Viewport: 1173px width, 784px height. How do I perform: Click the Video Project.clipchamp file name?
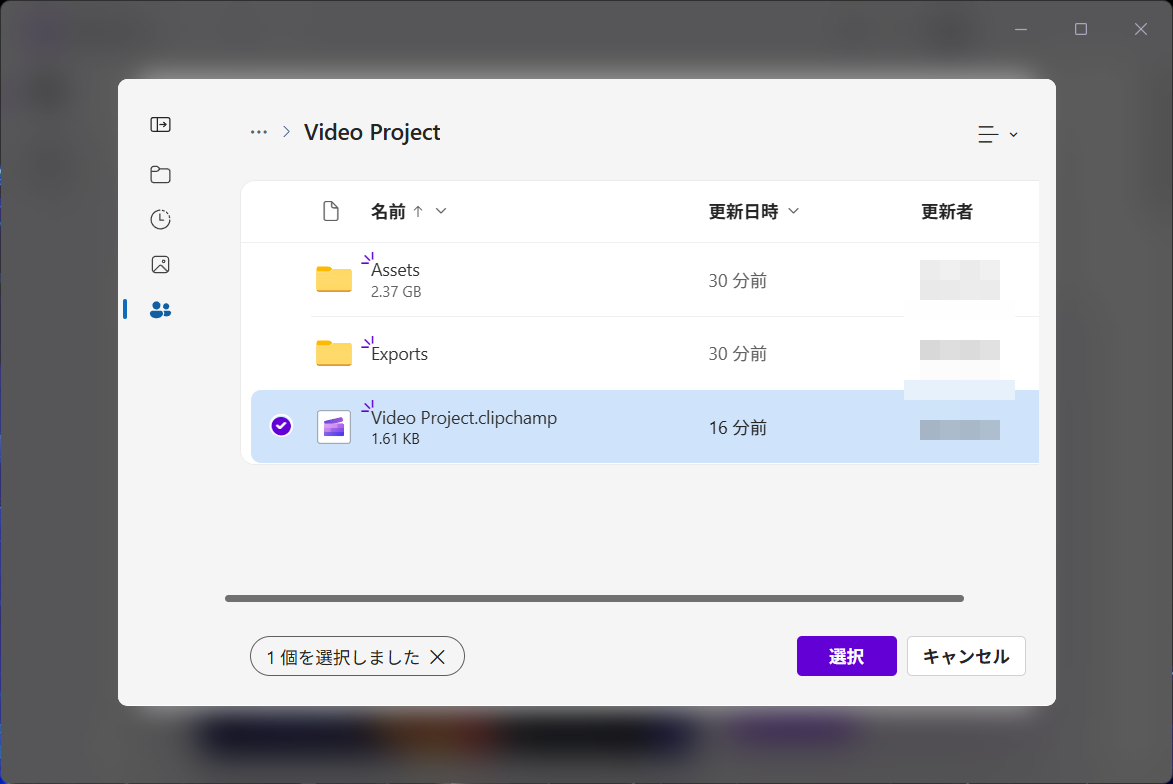click(464, 417)
